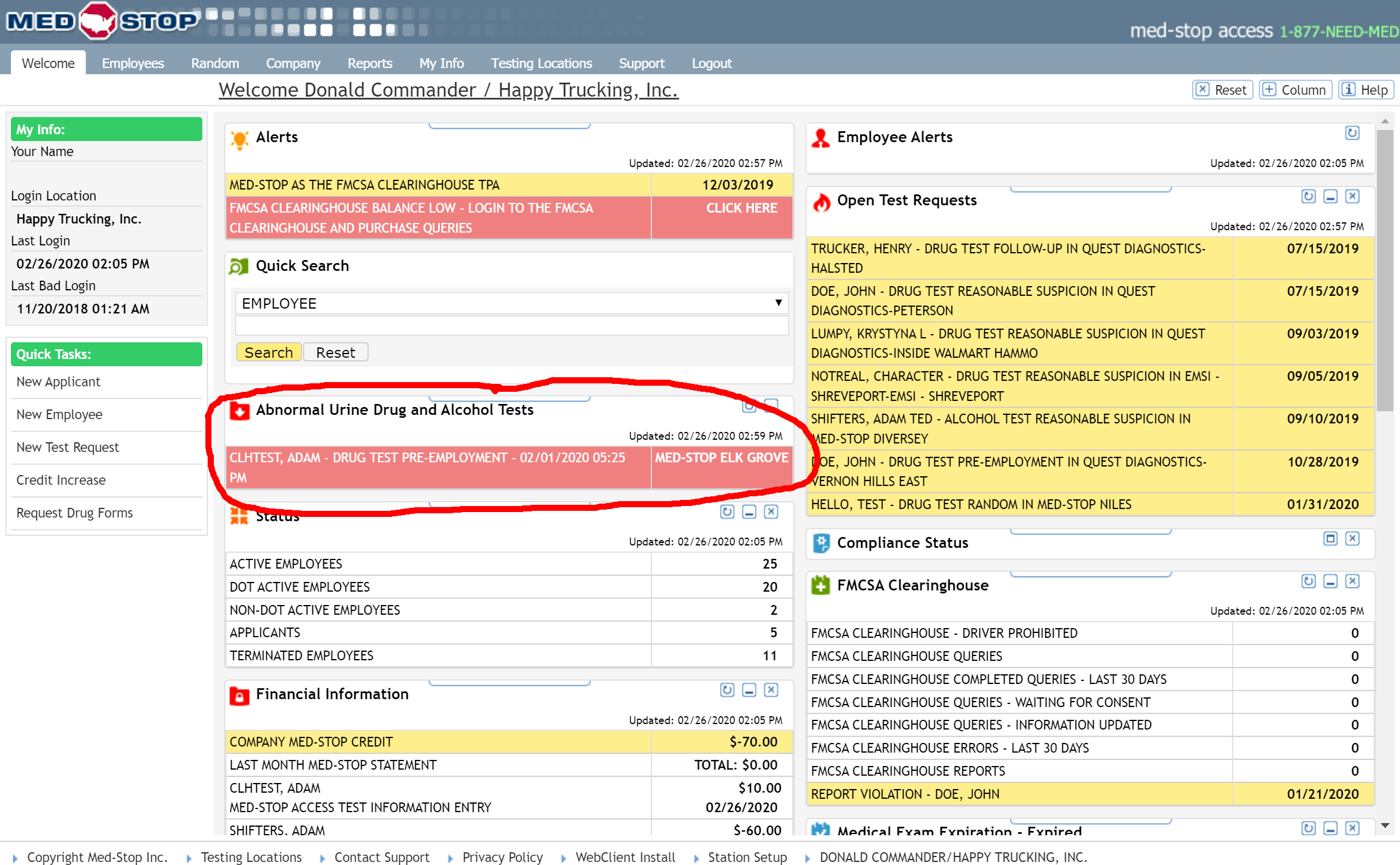The image size is (1400, 865).
Task: Restore the Compliance Status panel
Action: (x=1330, y=539)
